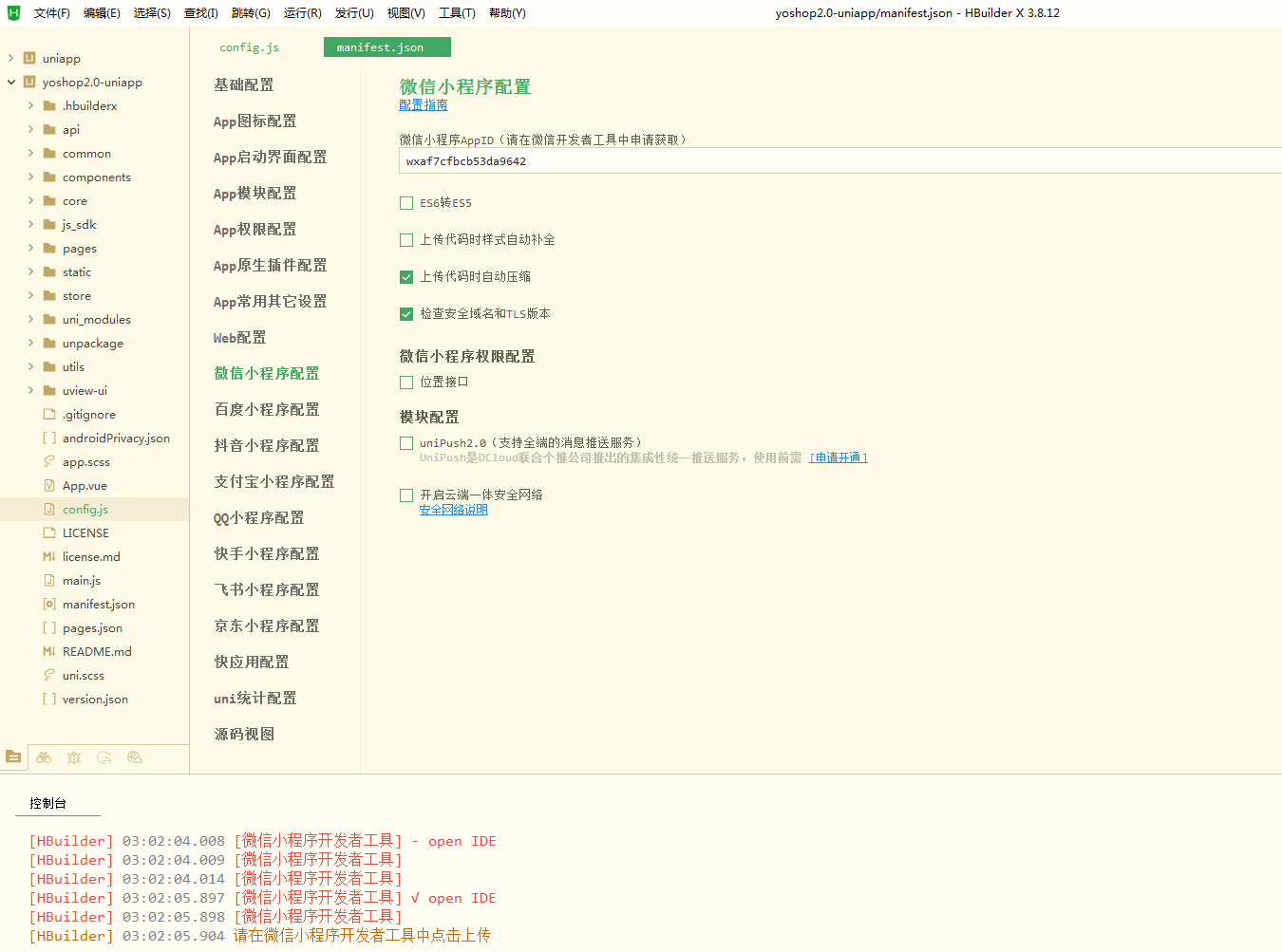Open the search binoculars icon panel
Viewport: 1282px width, 952px height.
click(44, 756)
